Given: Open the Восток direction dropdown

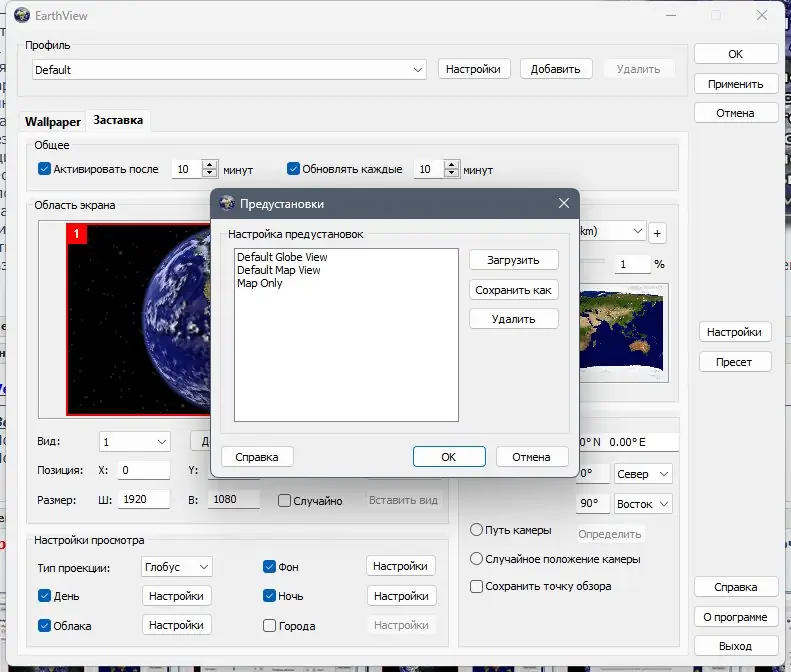Looking at the screenshot, I should tap(643, 504).
